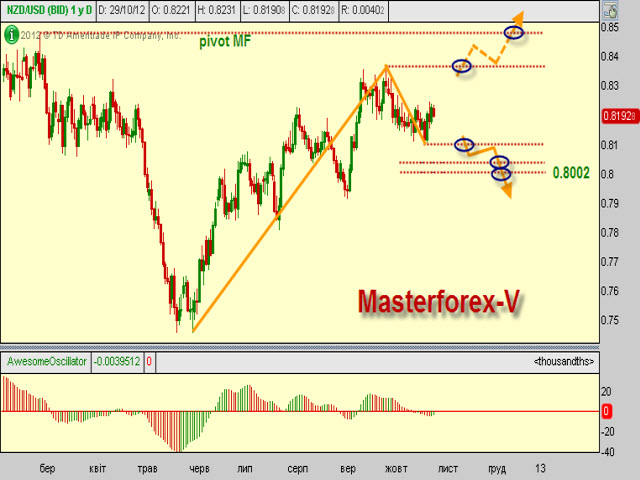Click the серп month label on the time axis
Screen dimensions: 640x480
coord(298,469)
